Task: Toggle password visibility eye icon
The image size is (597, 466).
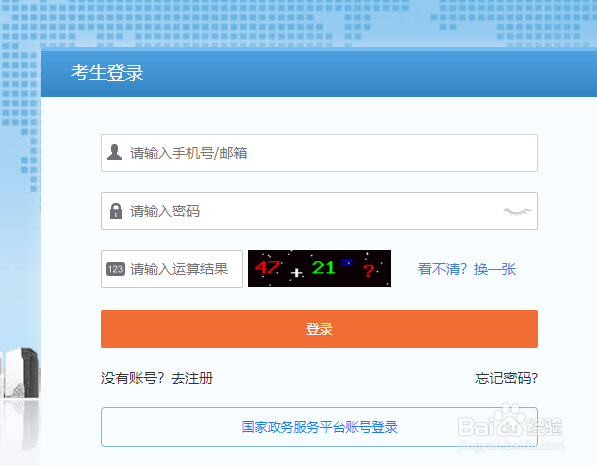Action: [517, 211]
